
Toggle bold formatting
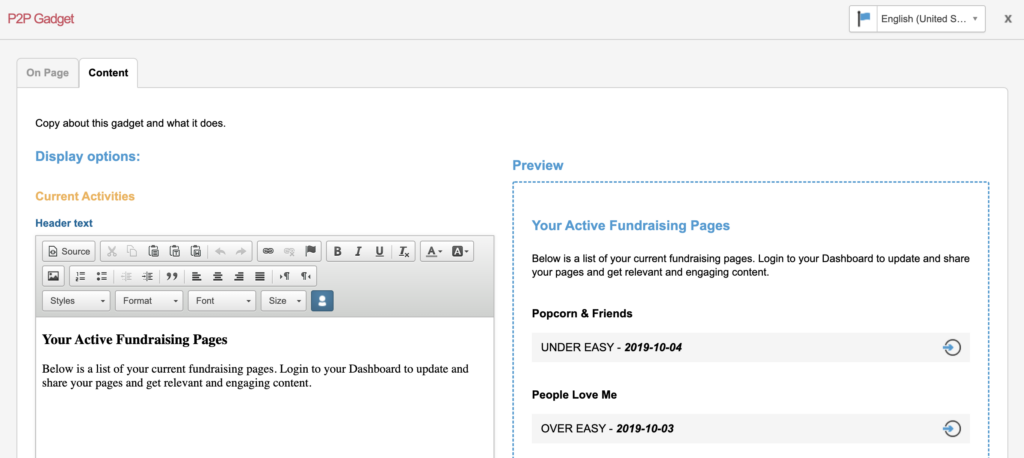338,251
